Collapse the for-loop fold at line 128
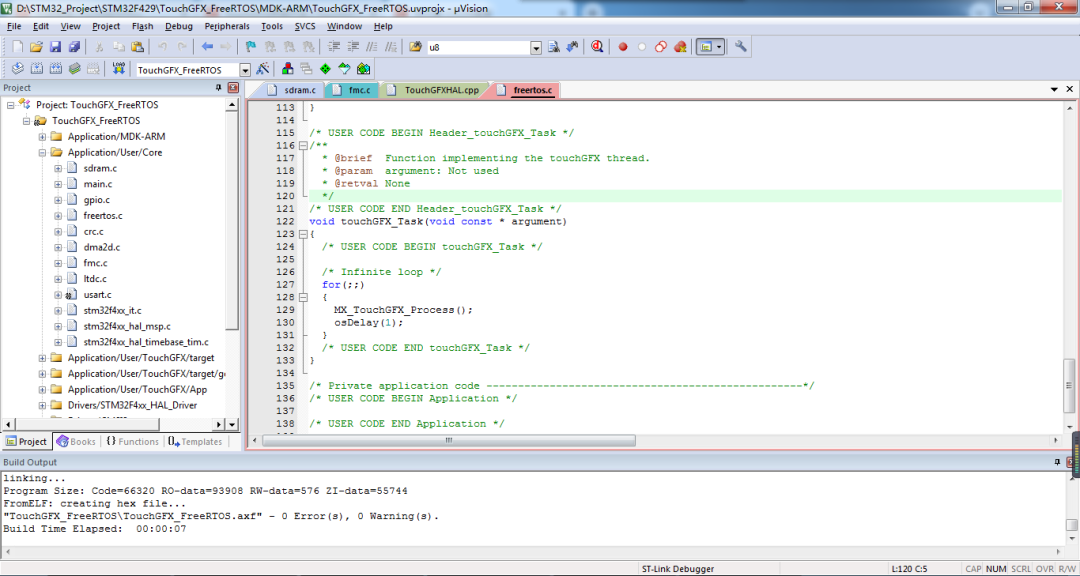Image resolution: width=1080 pixels, height=576 pixels. (302, 297)
